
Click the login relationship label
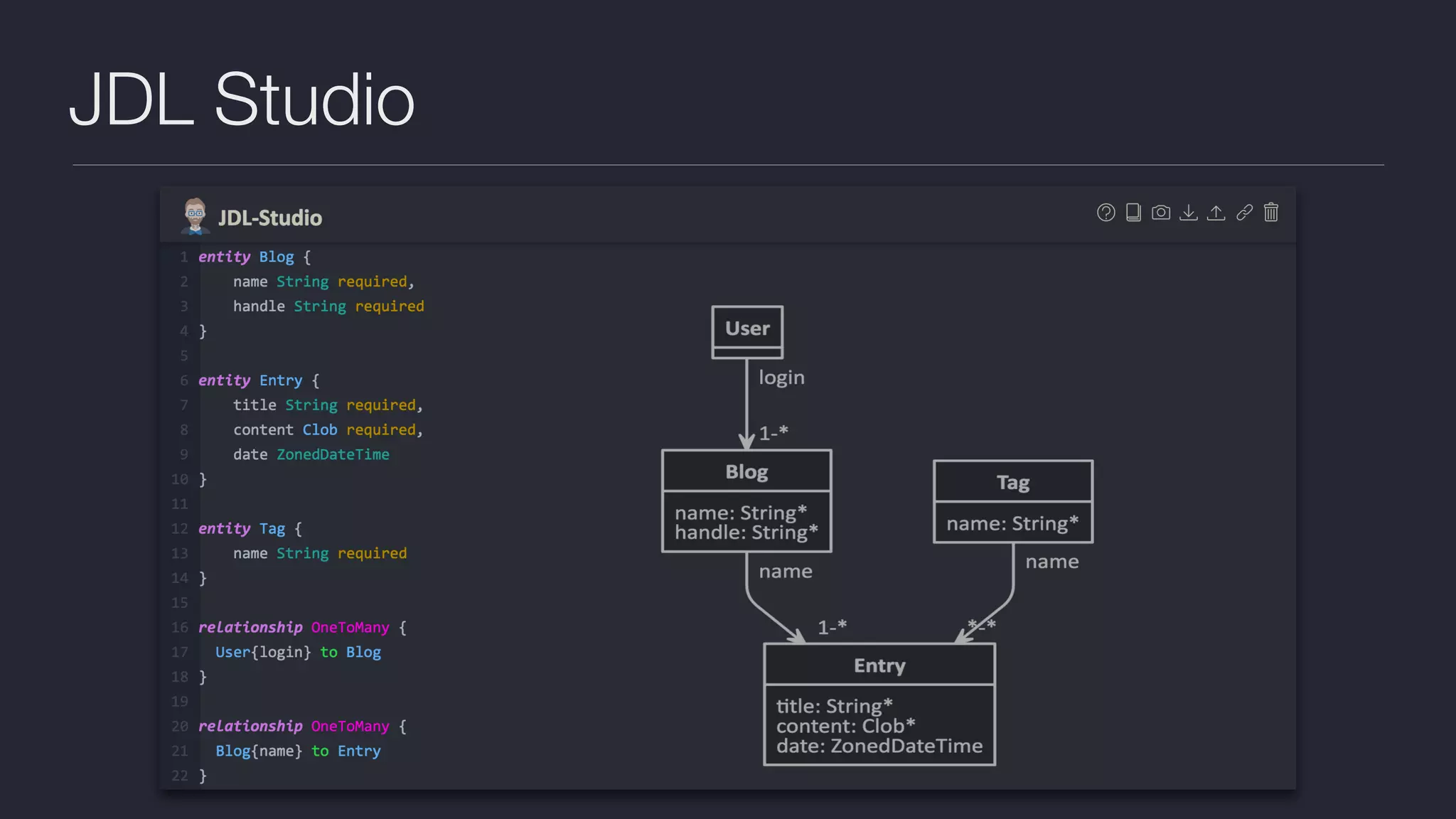click(781, 378)
